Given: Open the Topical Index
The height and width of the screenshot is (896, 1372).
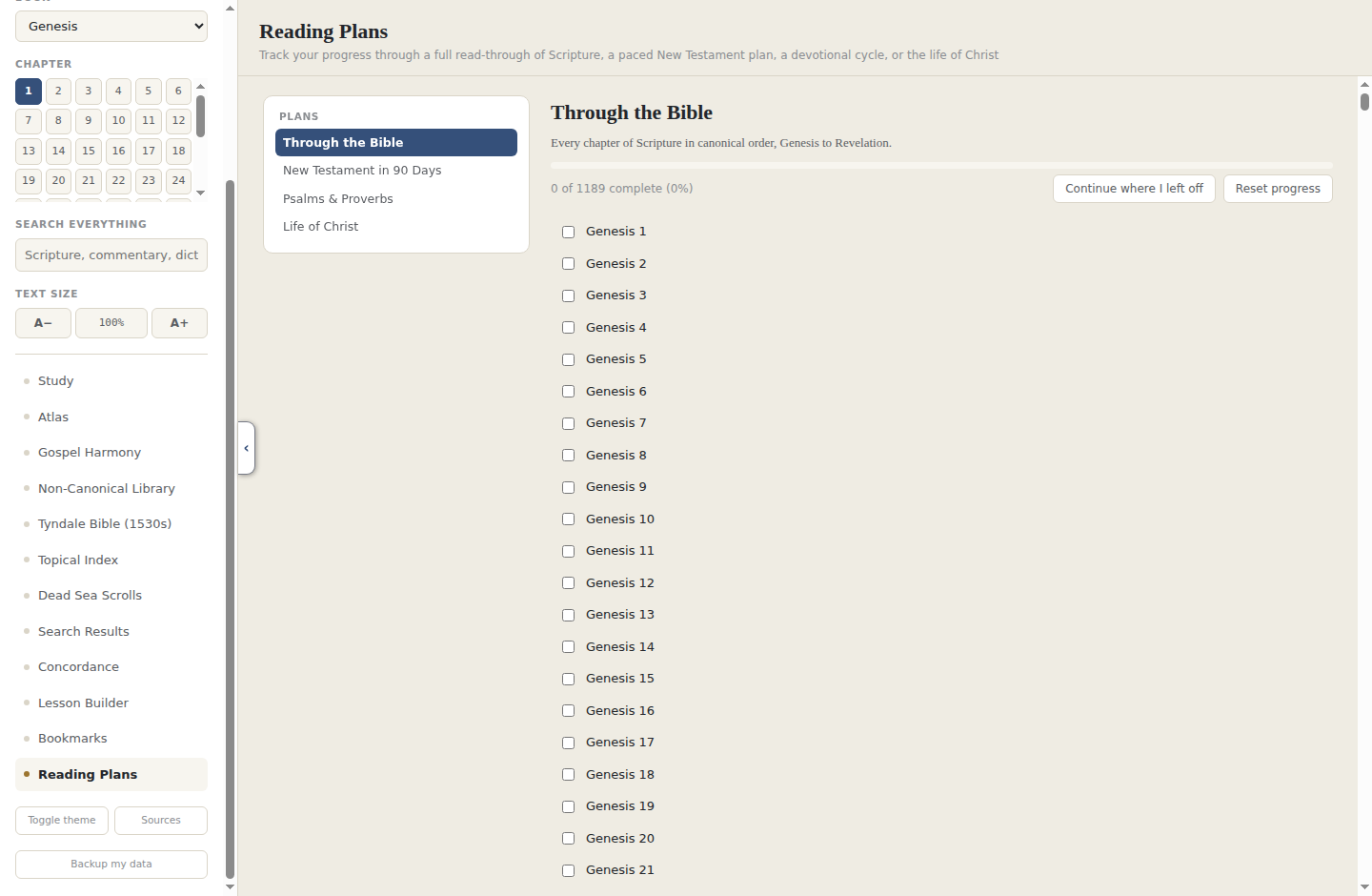Looking at the screenshot, I should pyautogui.click(x=111, y=560).
